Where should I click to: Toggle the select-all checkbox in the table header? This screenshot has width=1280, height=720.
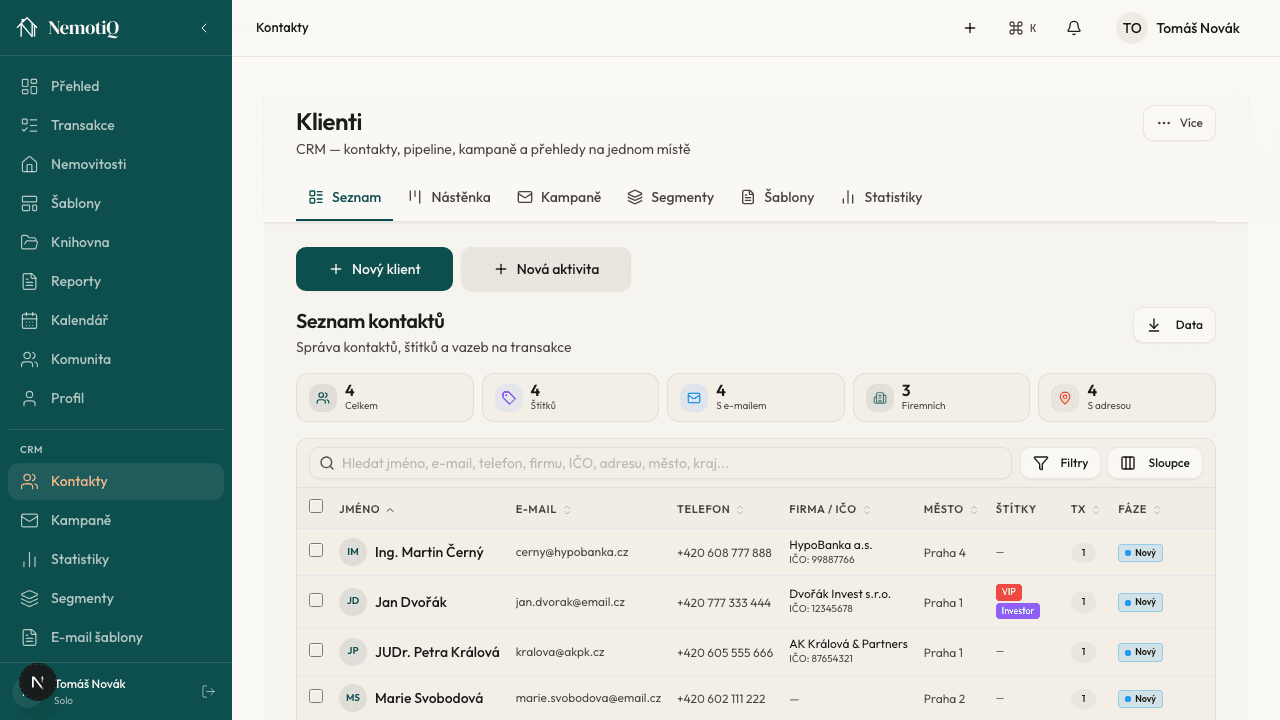[316, 506]
